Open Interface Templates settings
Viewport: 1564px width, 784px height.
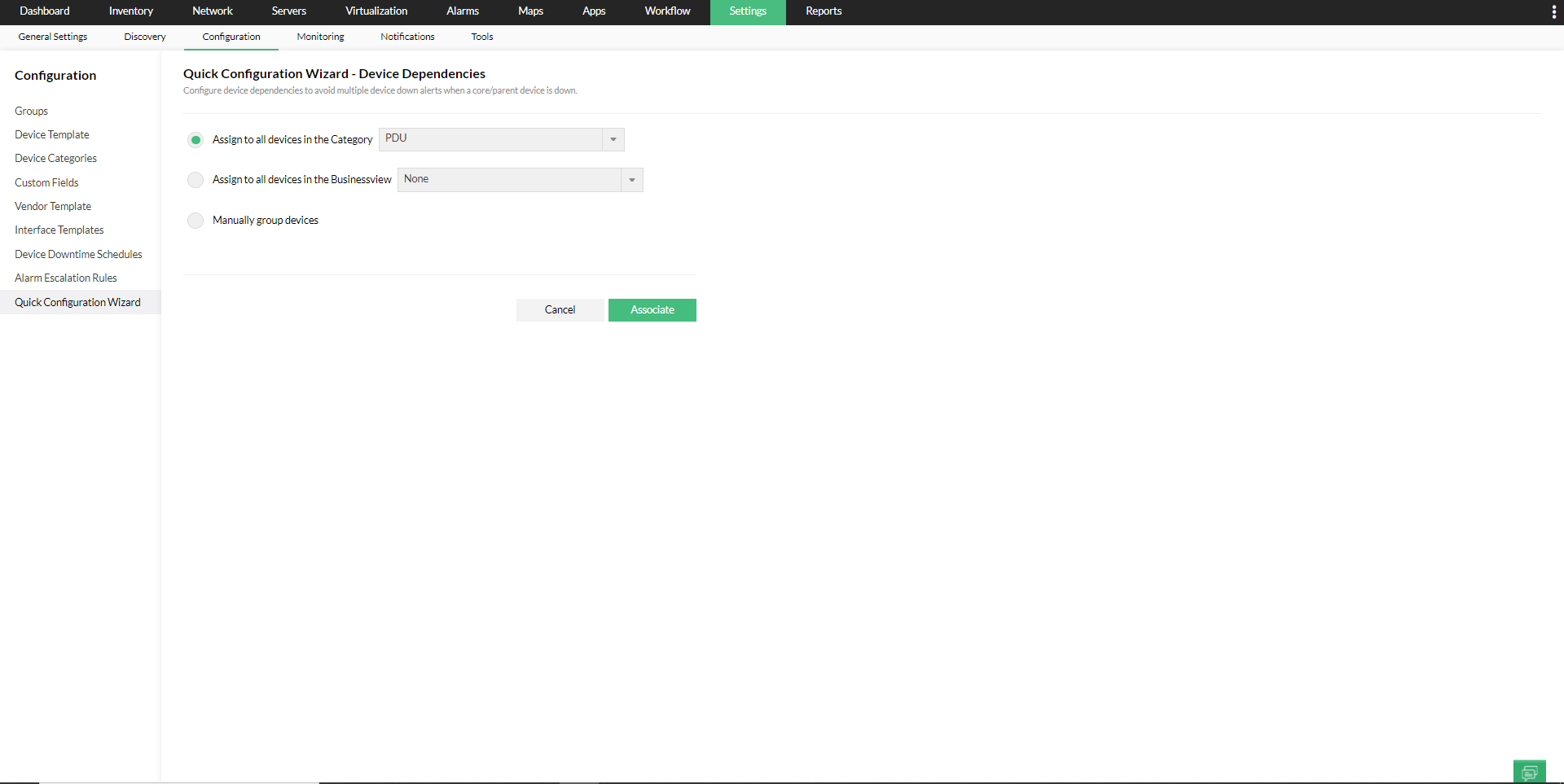tap(59, 230)
